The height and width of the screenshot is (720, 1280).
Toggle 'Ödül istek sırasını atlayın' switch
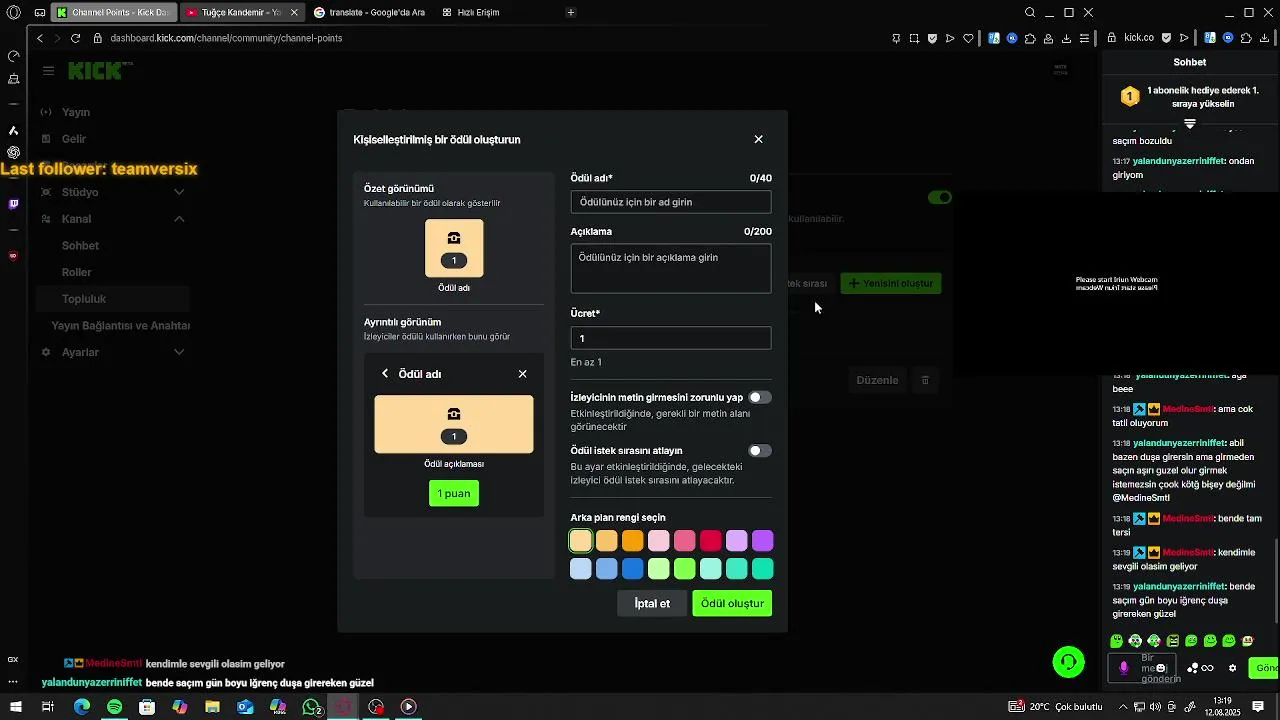point(760,451)
